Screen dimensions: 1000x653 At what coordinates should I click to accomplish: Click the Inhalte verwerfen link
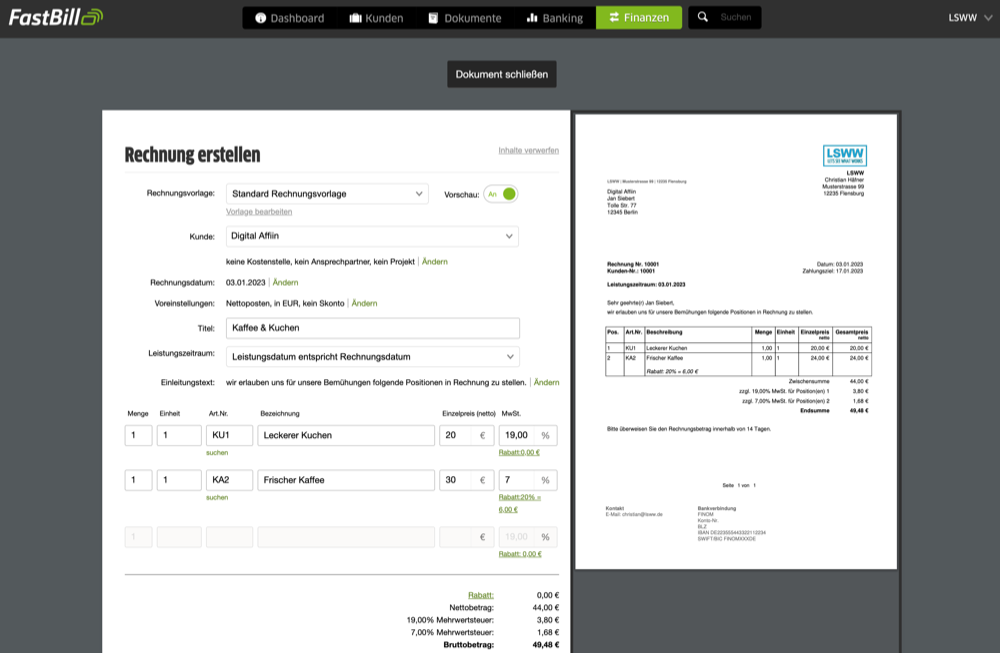click(x=528, y=150)
